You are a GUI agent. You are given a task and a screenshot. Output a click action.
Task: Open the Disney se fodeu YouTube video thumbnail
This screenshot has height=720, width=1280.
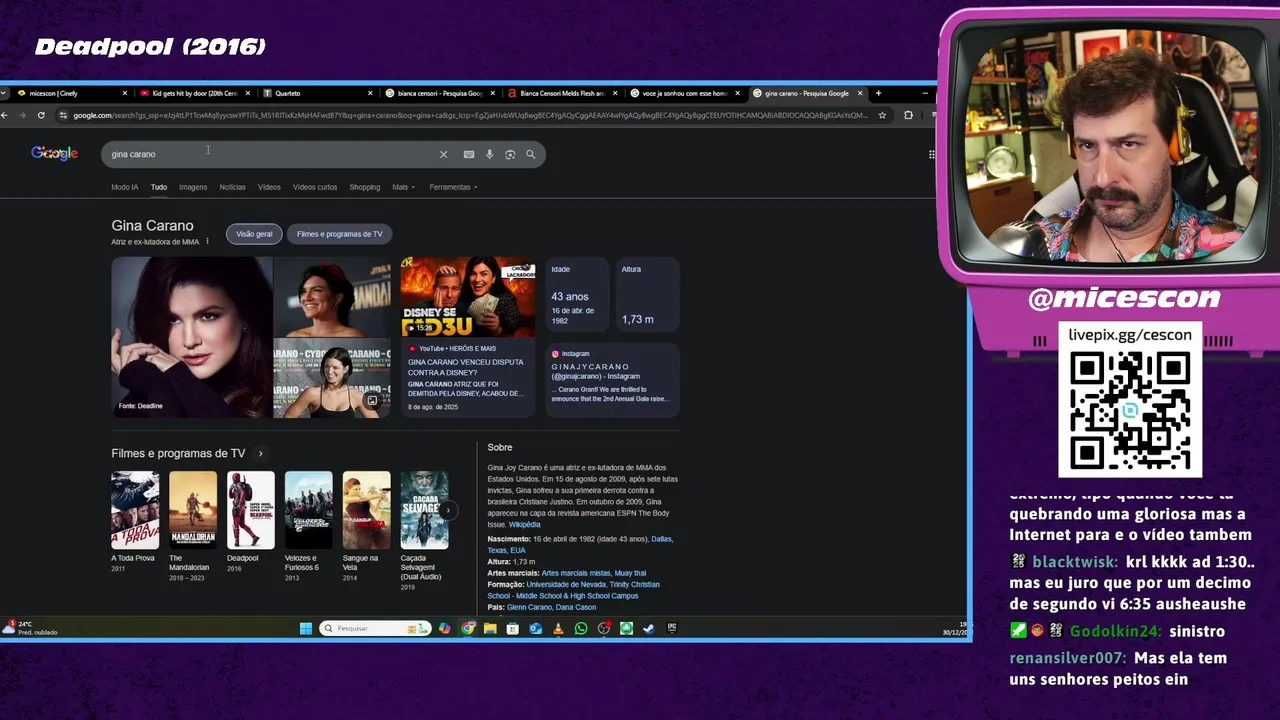pyautogui.click(x=468, y=297)
